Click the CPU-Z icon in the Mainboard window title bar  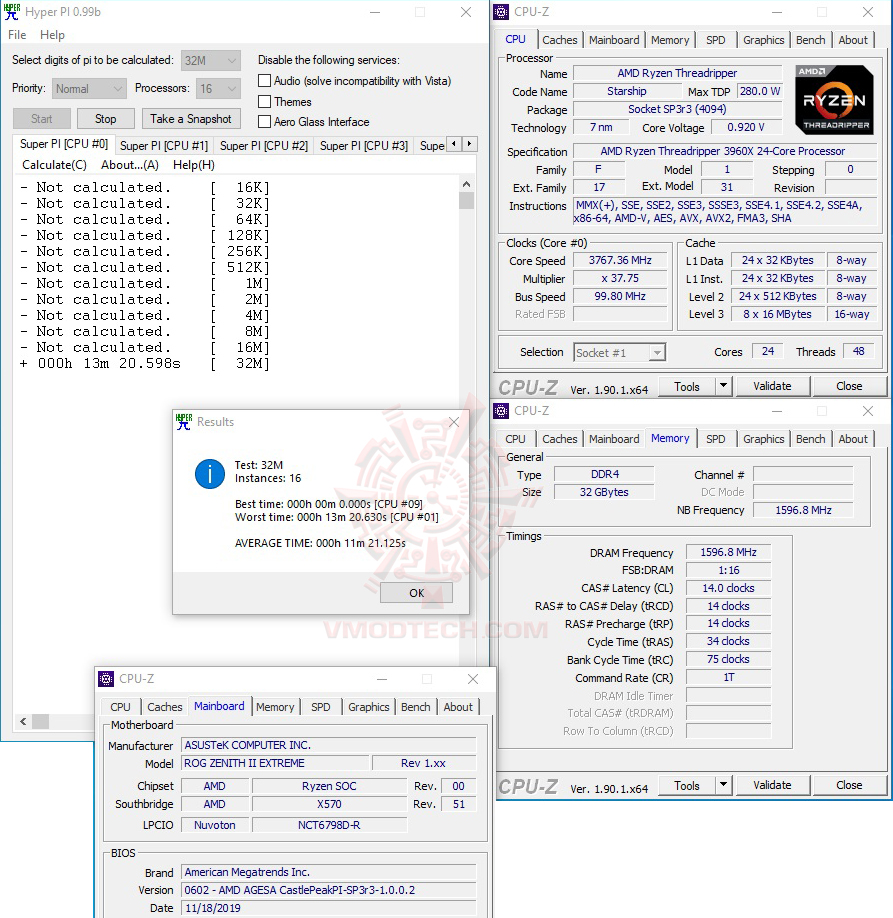[x=106, y=679]
